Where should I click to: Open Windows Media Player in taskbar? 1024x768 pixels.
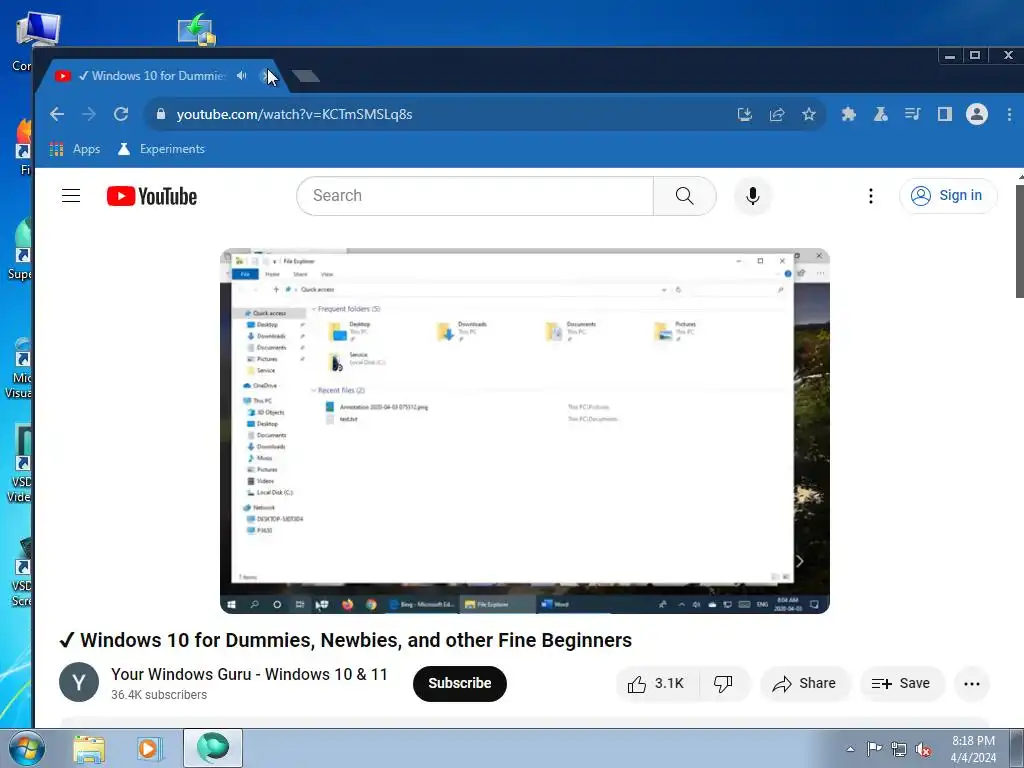(x=149, y=749)
